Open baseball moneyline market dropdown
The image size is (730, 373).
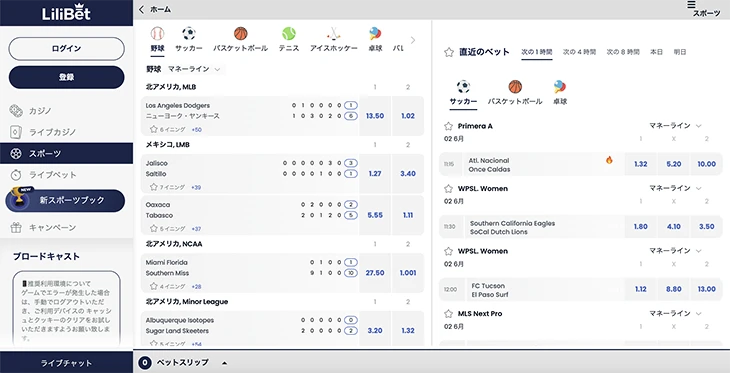(194, 69)
